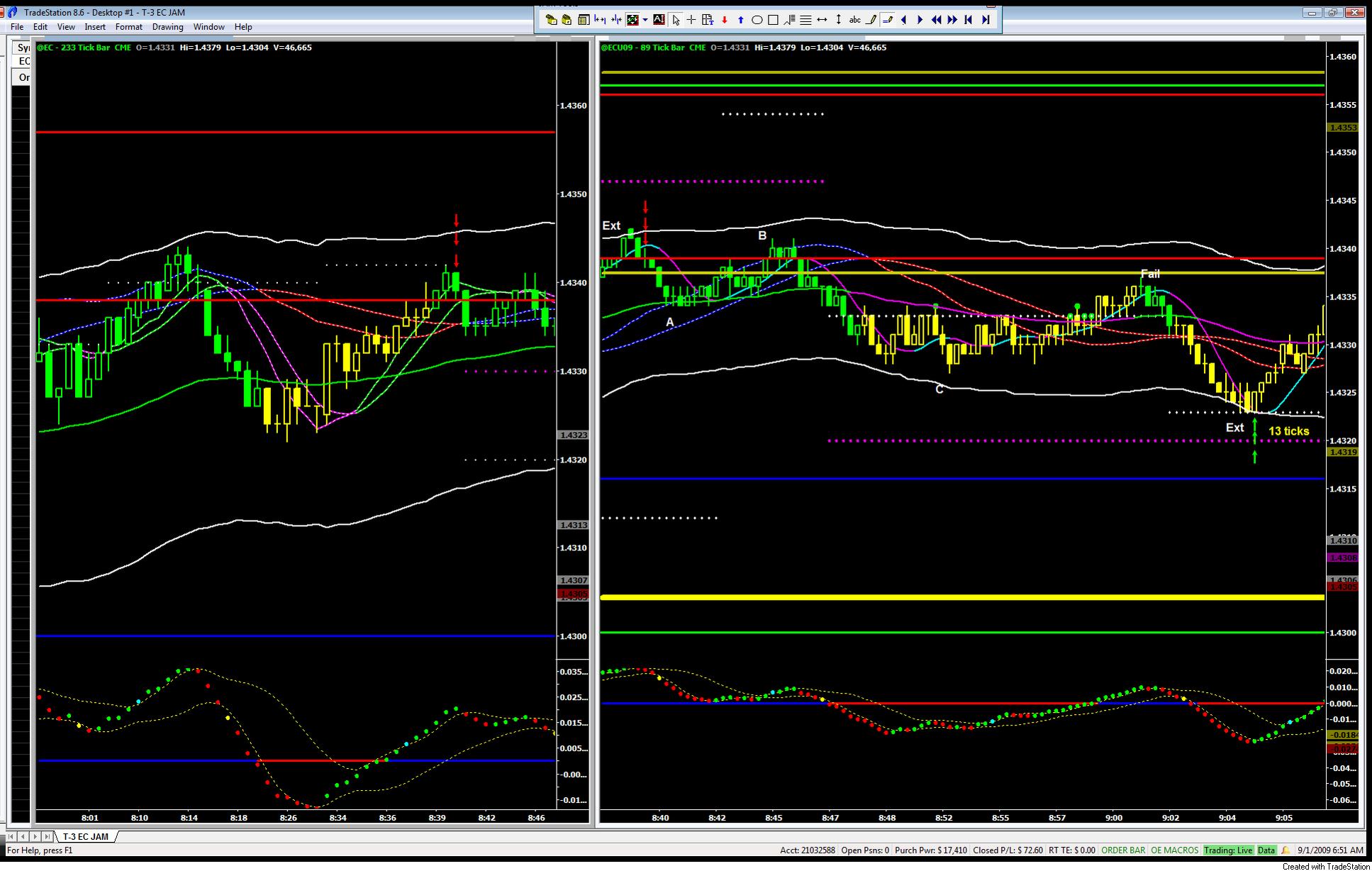1372x871 pixels.
Task: Click the red AI text cursor icon
Action: (659, 20)
